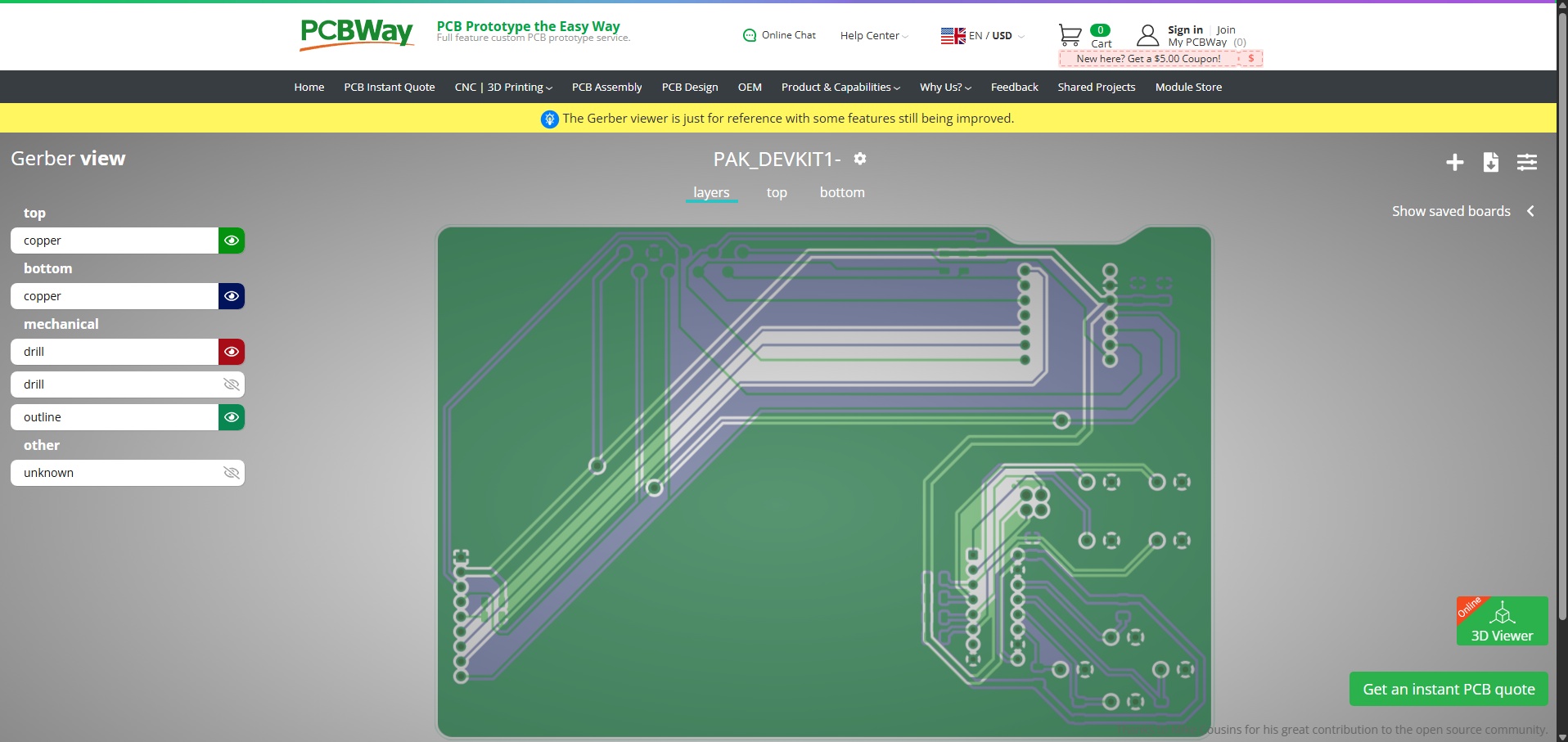Screen dimensions: 1568x742
Task: Click the plus icon to add files
Action: 1454,162
